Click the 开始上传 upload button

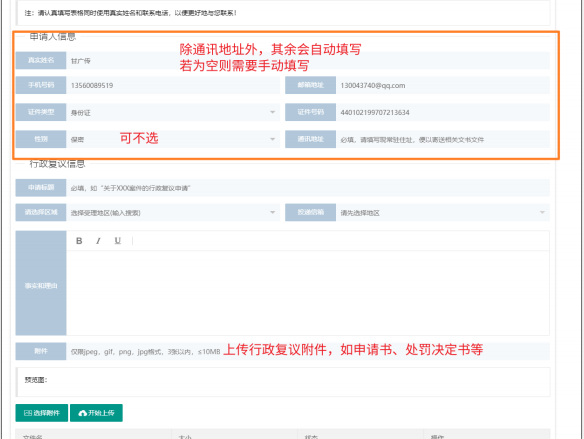(x=96, y=413)
